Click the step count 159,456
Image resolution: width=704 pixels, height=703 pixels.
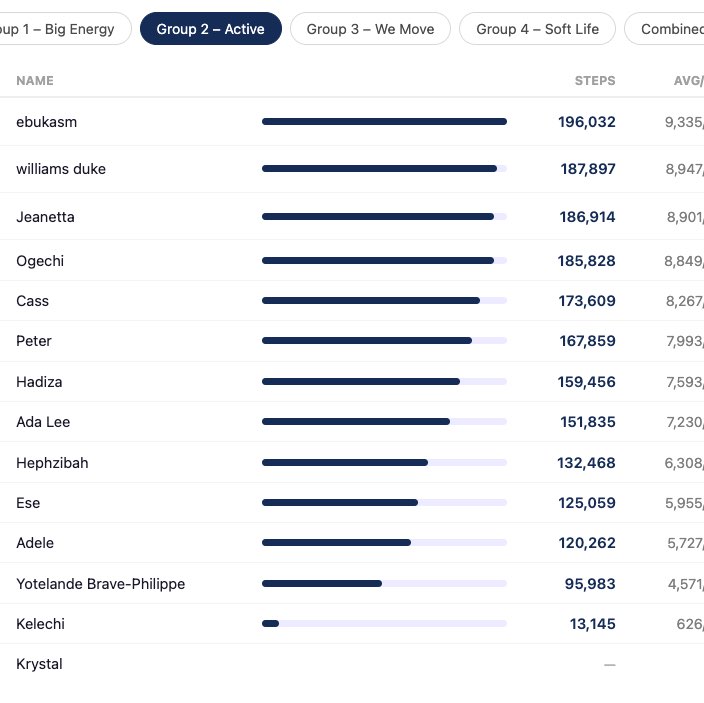point(586,382)
